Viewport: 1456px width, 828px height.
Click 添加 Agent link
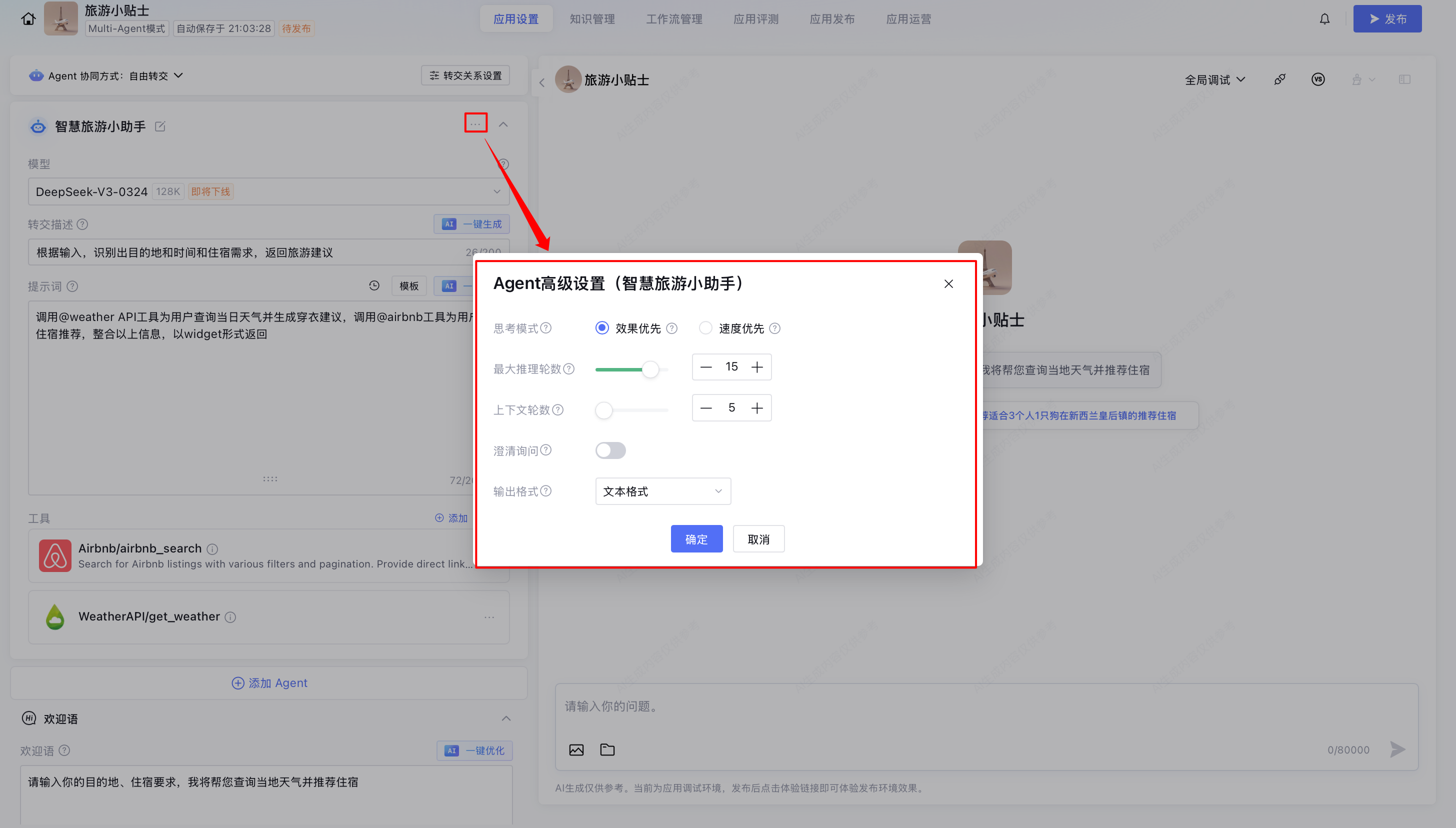(x=269, y=682)
